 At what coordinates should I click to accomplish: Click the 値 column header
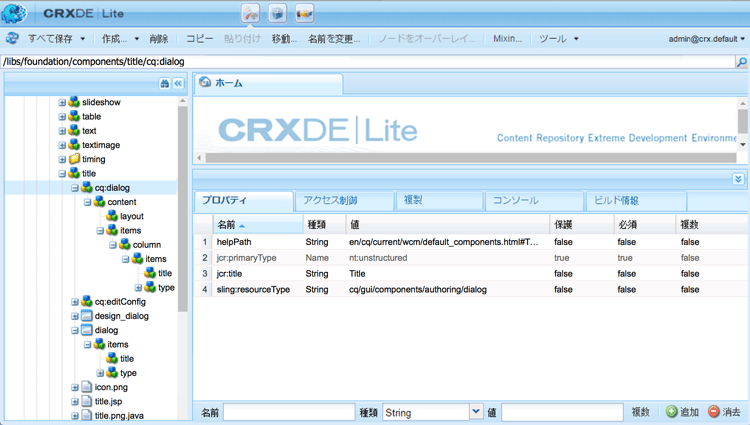tap(447, 224)
